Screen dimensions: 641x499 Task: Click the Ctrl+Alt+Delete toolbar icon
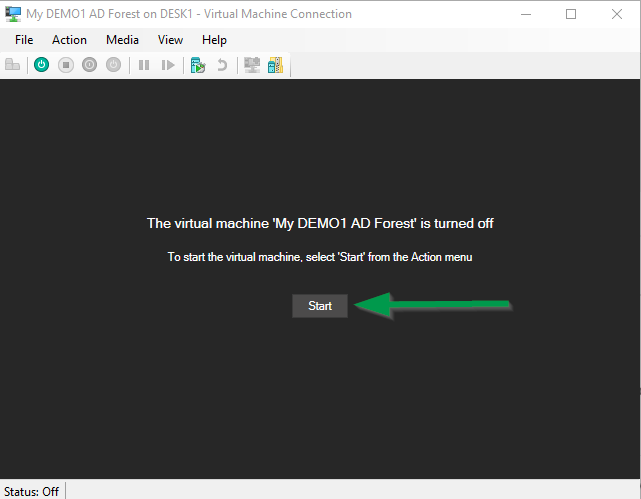(13, 65)
